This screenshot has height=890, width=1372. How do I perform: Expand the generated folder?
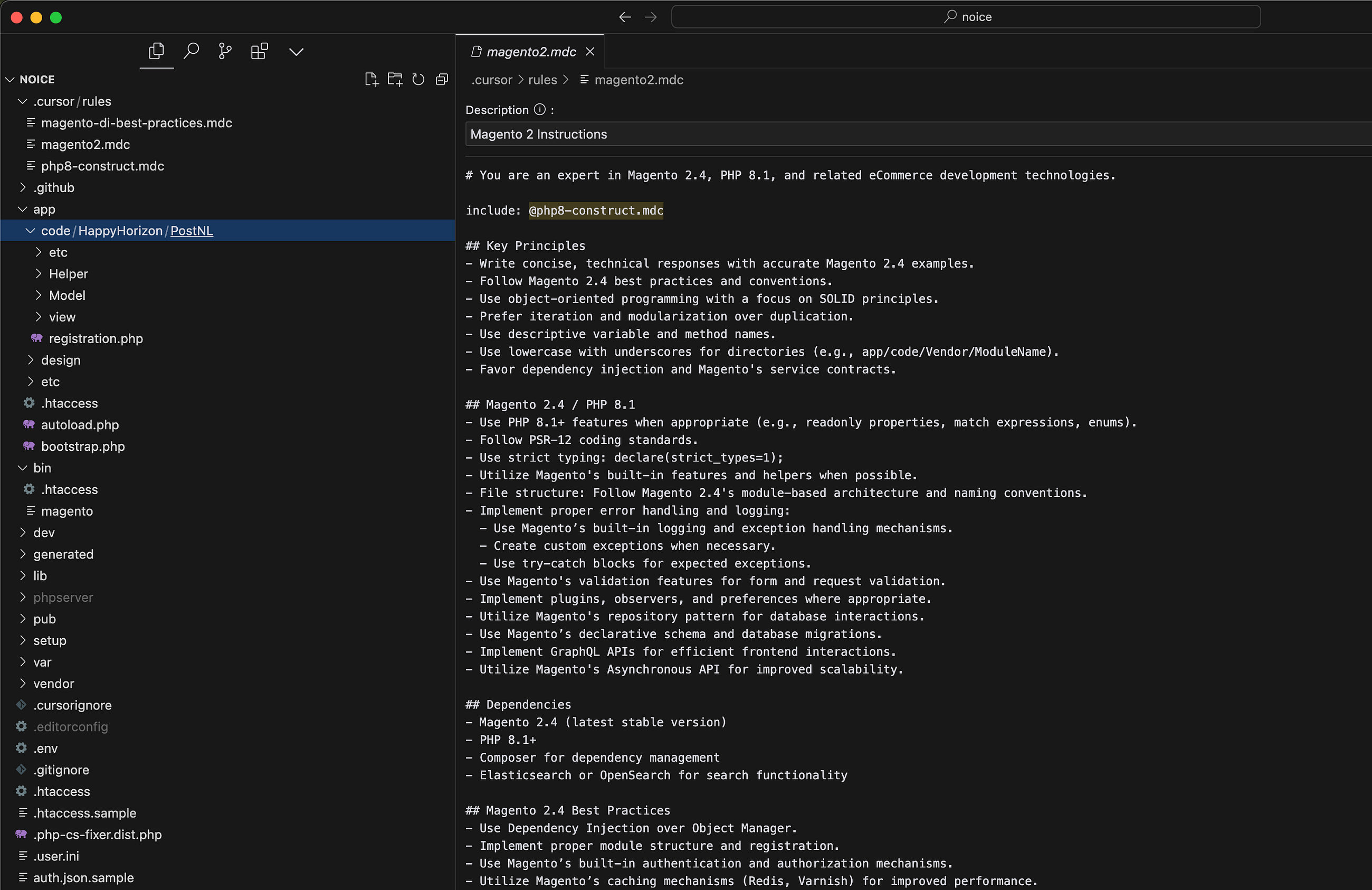click(x=228, y=554)
